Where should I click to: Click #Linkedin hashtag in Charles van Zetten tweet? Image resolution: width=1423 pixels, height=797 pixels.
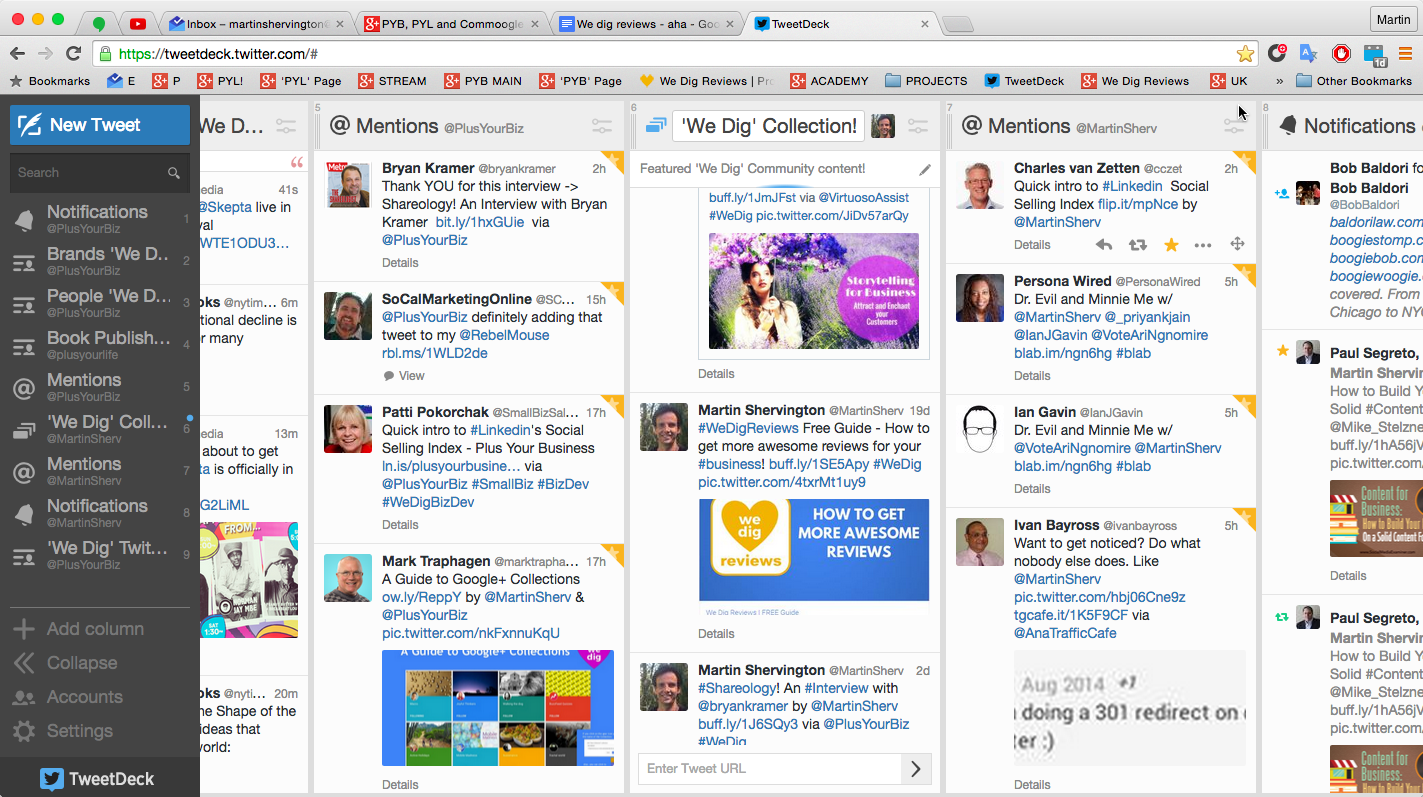1132,186
